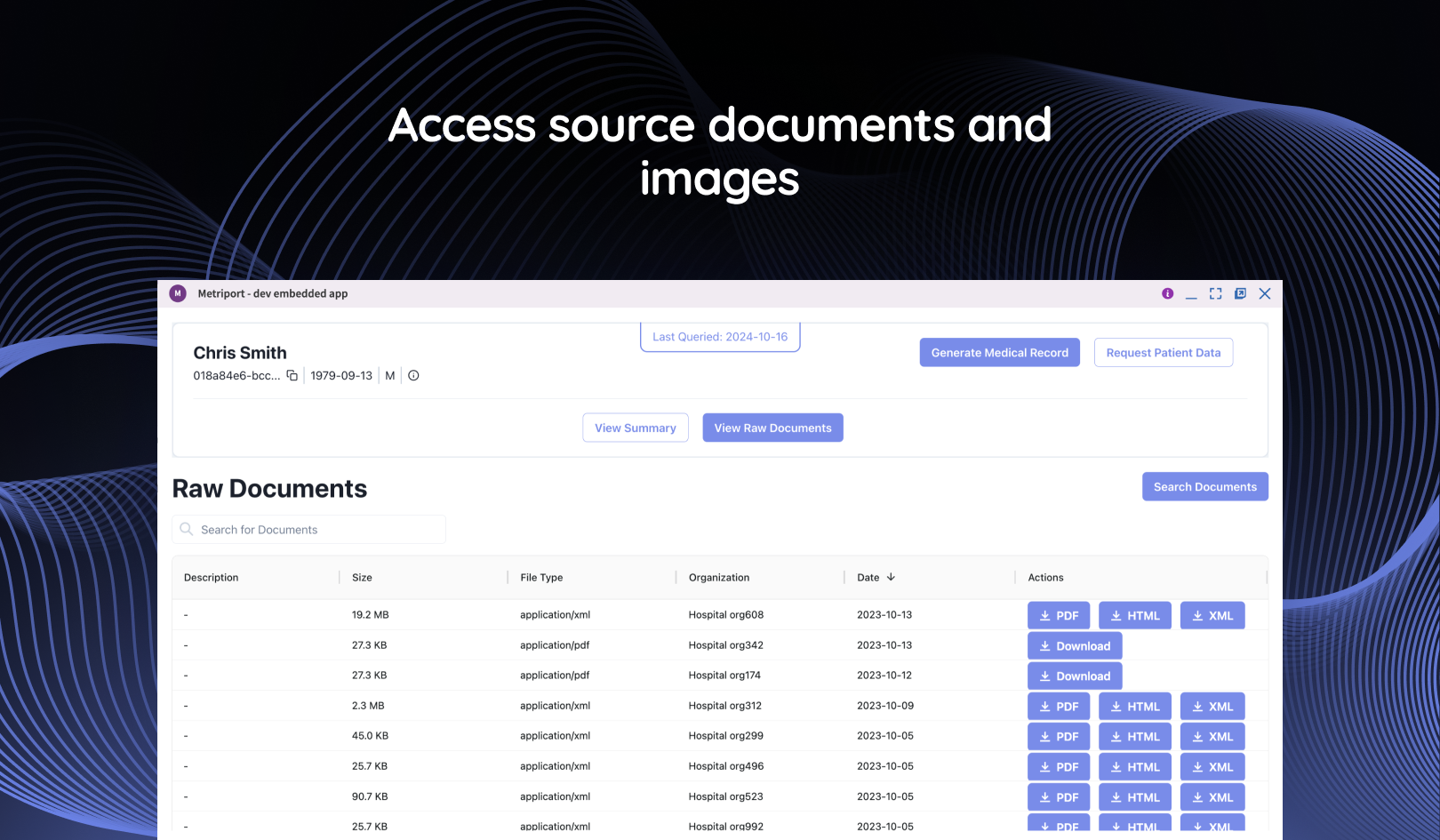Open app in new window icon
Image resolution: width=1440 pixels, height=840 pixels.
click(1240, 293)
